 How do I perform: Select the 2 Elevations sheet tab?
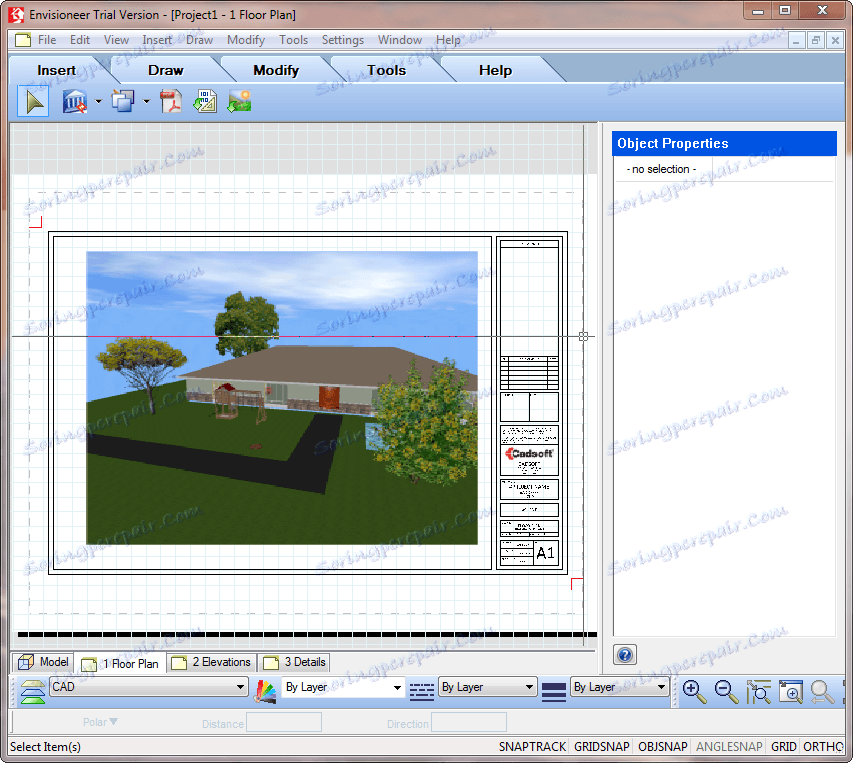click(x=211, y=662)
